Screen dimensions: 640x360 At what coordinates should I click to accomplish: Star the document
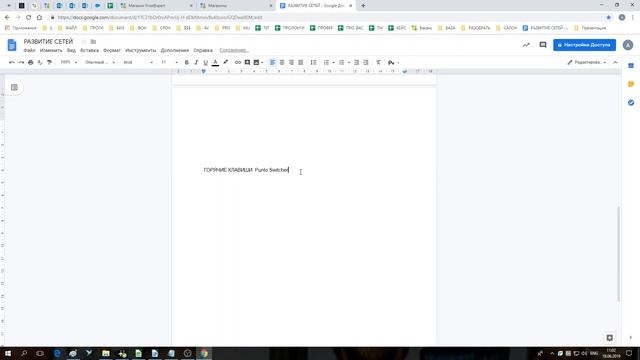84,42
